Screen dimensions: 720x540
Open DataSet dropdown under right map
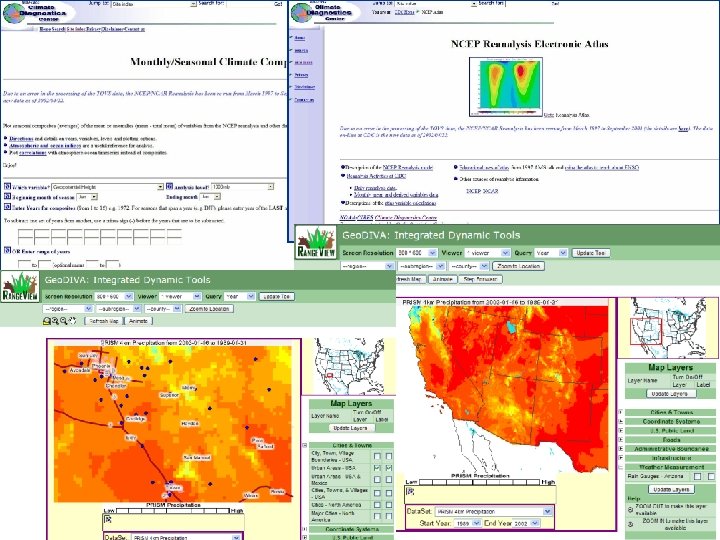493,511
